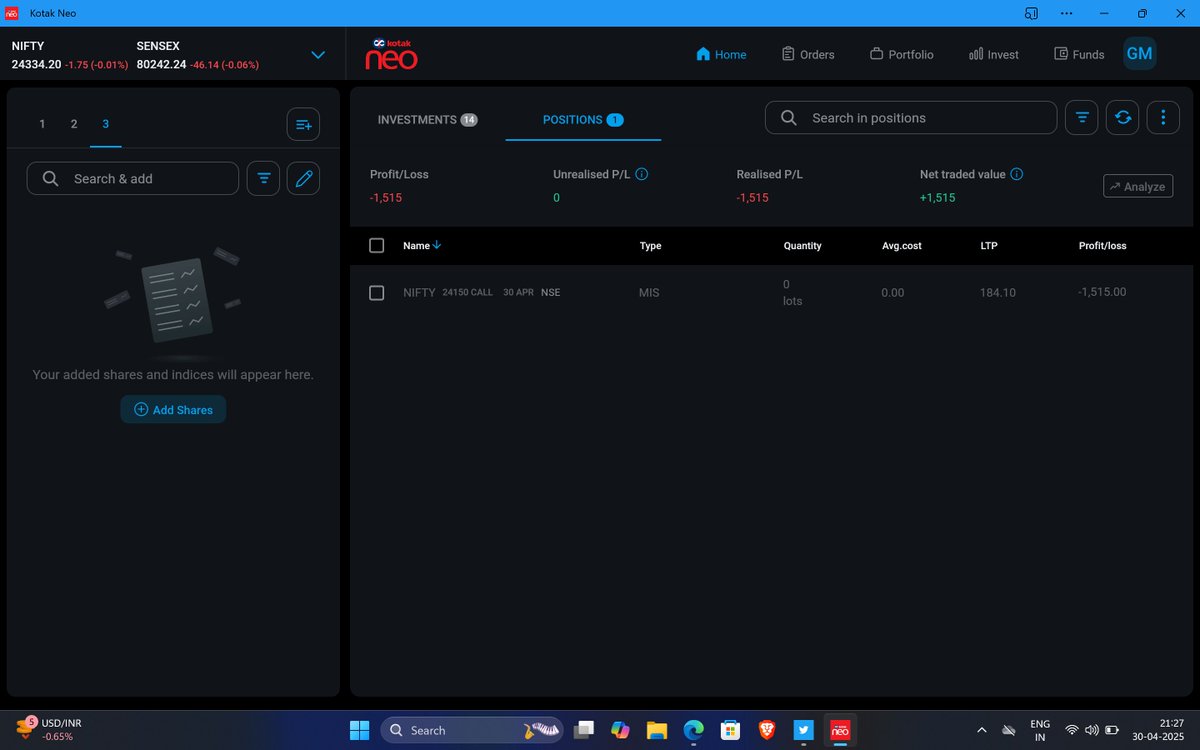Click the MIS type cell
The height and width of the screenshot is (750, 1200).
coord(649,293)
